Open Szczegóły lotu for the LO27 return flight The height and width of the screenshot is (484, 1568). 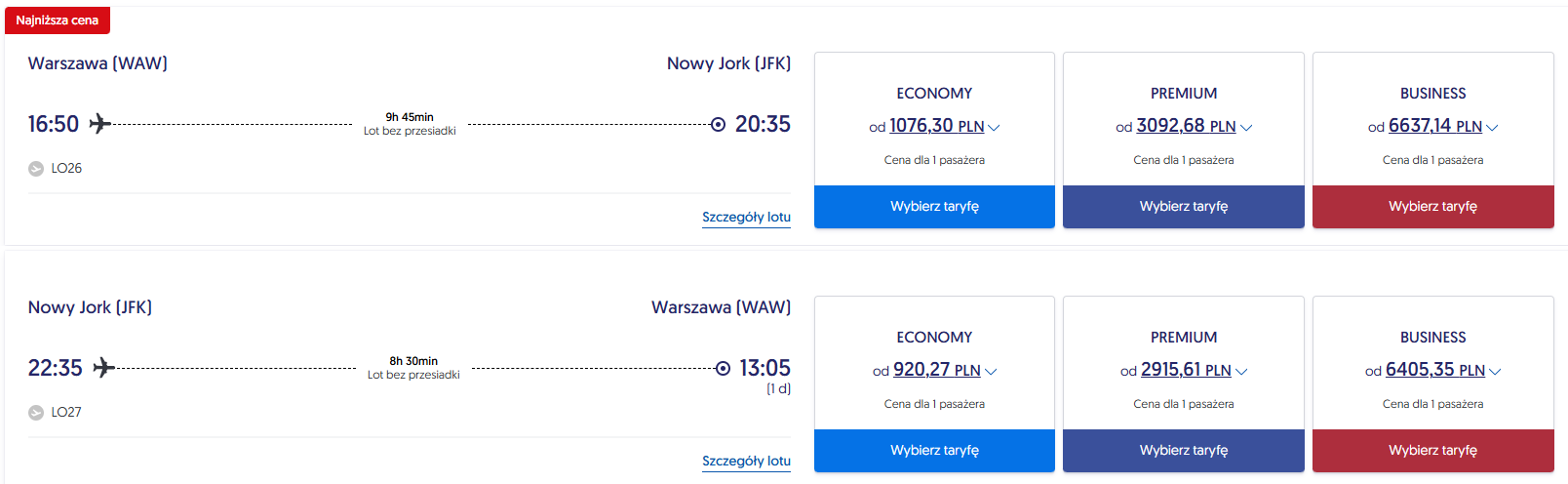[x=746, y=461]
